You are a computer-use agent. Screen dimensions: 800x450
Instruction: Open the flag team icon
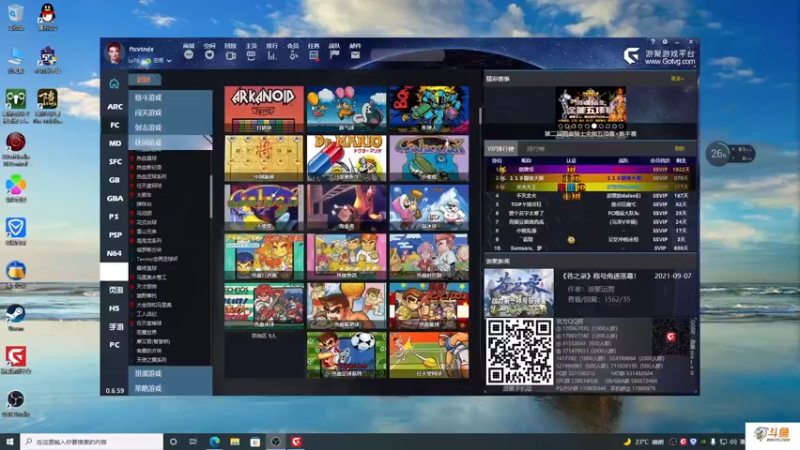334,55
